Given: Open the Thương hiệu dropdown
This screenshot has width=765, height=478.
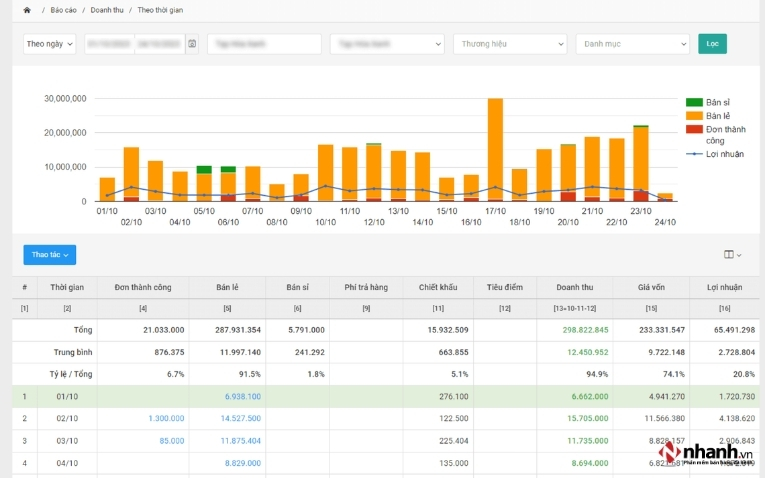Looking at the screenshot, I should [x=510, y=44].
